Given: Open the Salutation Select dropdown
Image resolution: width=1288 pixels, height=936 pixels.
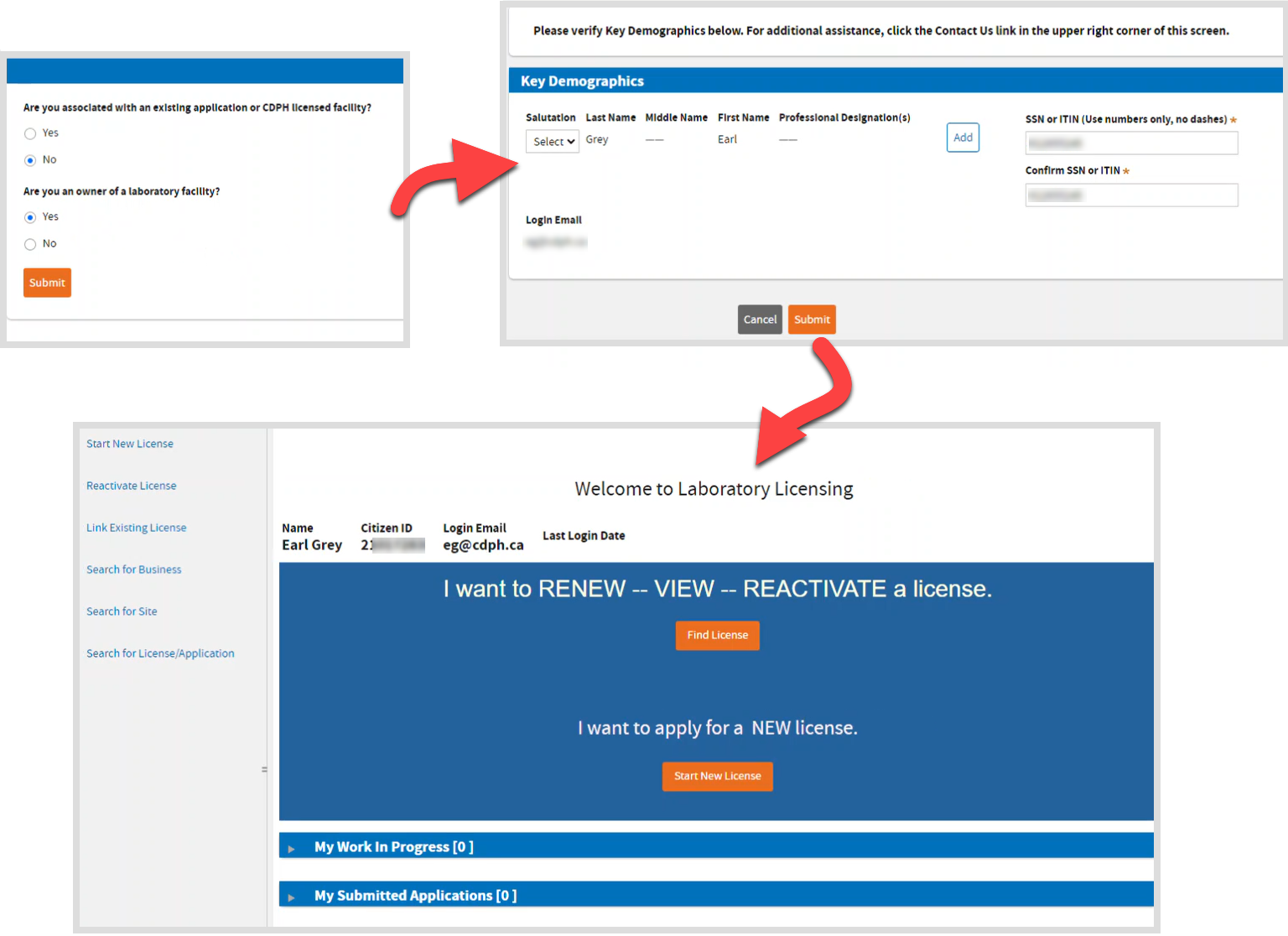Looking at the screenshot, I should [553, 142].
